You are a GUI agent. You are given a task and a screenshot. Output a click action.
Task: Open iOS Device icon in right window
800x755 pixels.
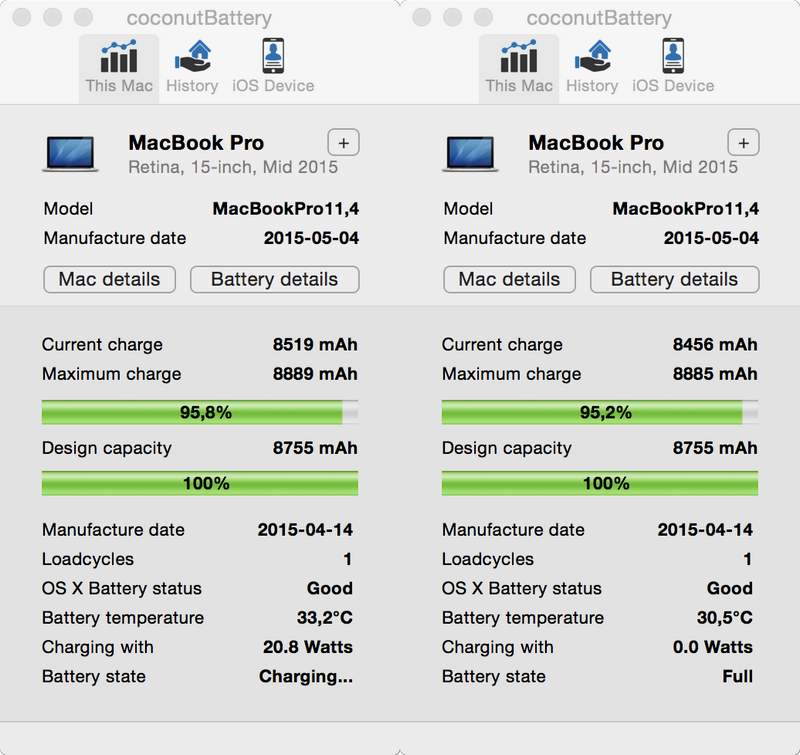coord(673,67)
